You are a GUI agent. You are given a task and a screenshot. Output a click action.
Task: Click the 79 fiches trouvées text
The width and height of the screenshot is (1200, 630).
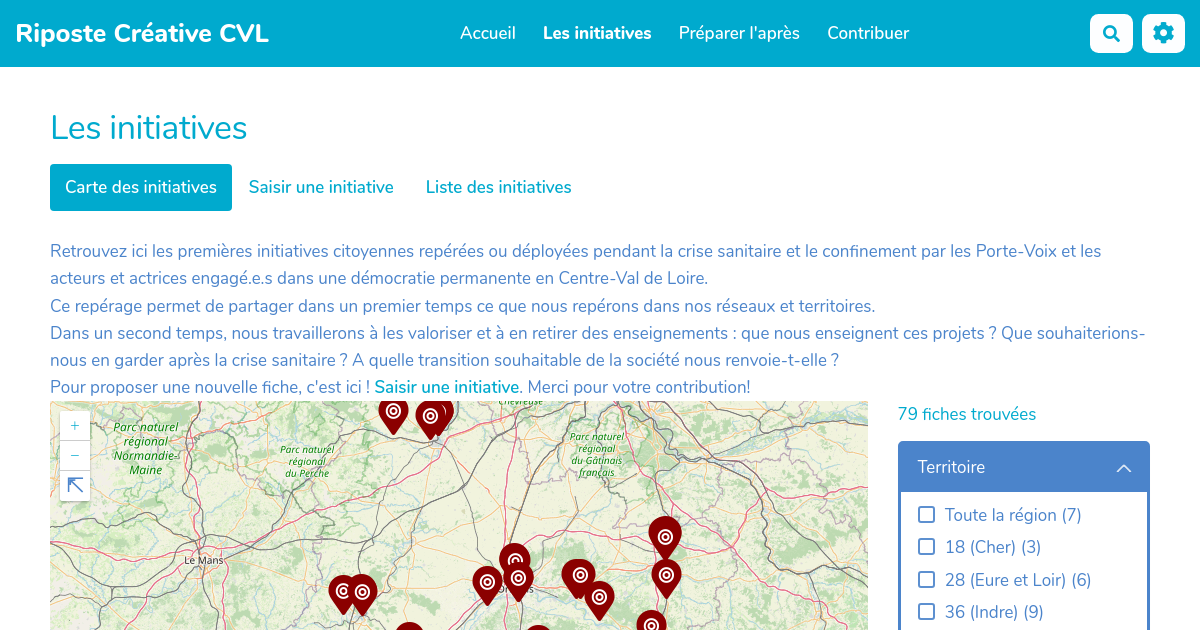(x=967, y=414)
